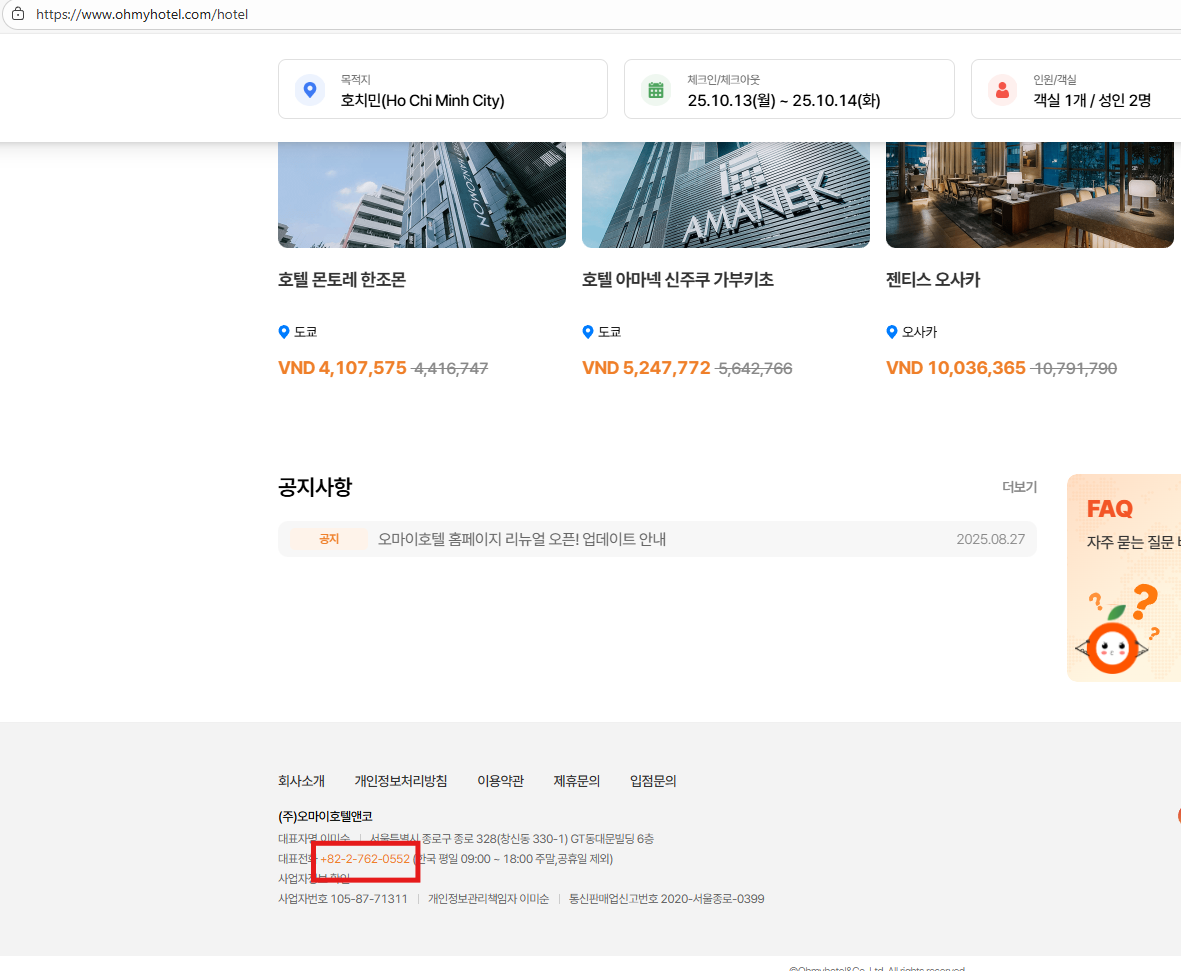Open 회사소개 in the footer menu

[301, 781]
